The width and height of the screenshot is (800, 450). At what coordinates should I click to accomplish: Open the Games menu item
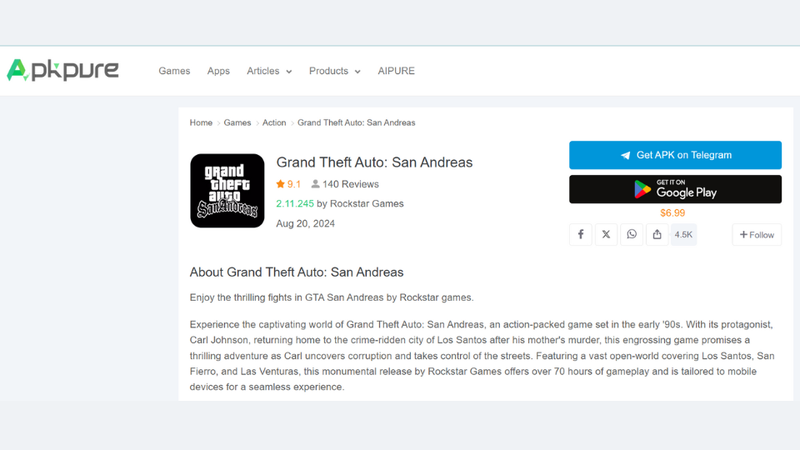click(x=174, y=71)
